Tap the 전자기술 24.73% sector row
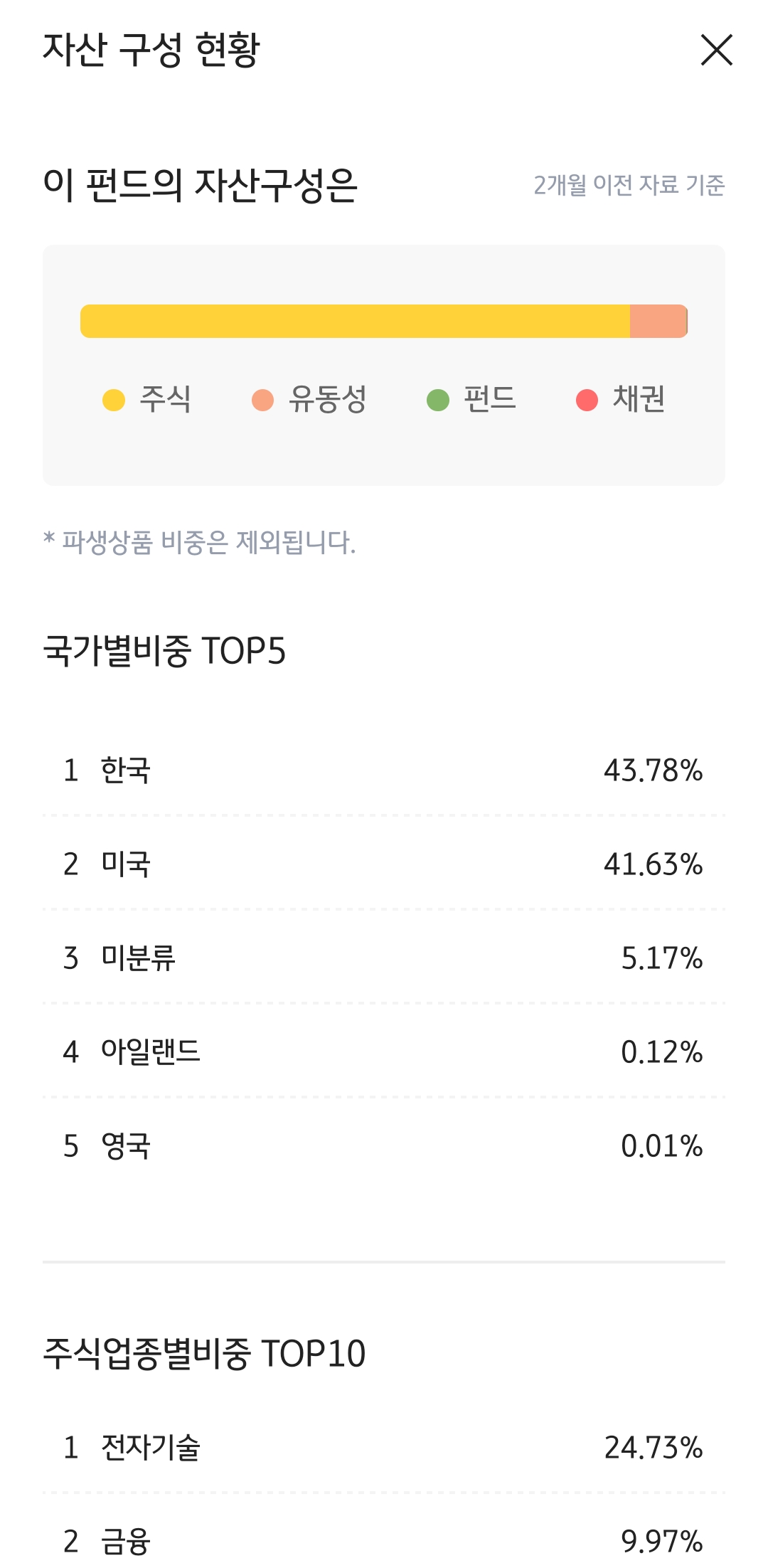 point(384,1448)
